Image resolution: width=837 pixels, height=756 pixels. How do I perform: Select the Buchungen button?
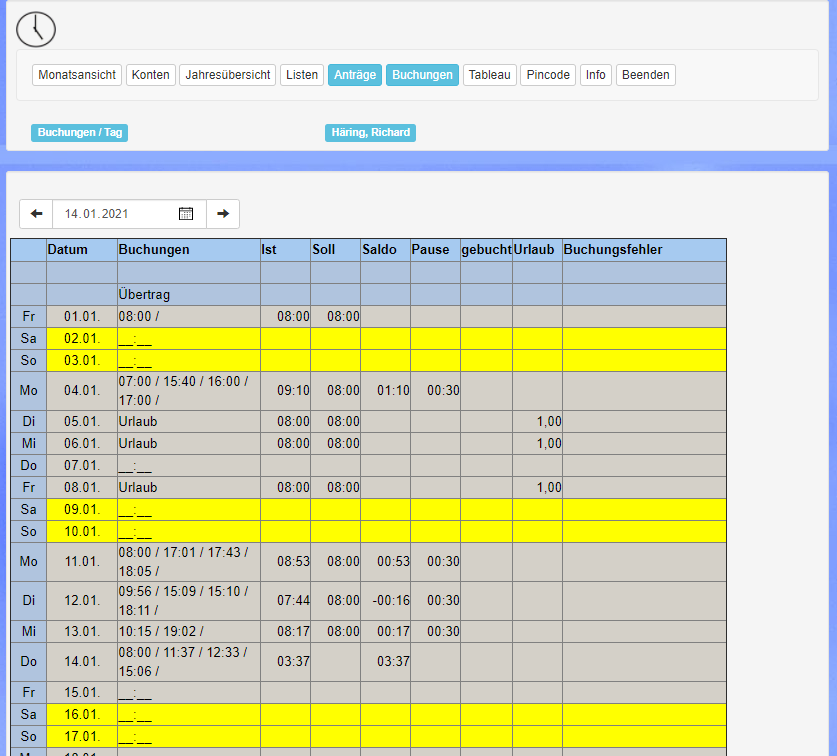coord(422,75)
